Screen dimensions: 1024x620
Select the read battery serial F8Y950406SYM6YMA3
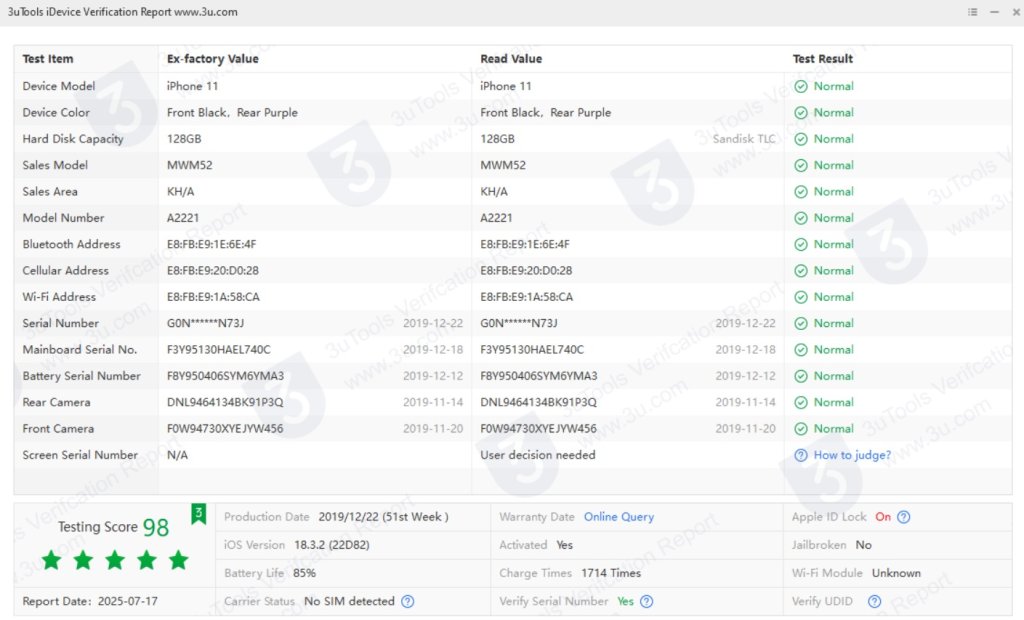click(x=539, y=376)
